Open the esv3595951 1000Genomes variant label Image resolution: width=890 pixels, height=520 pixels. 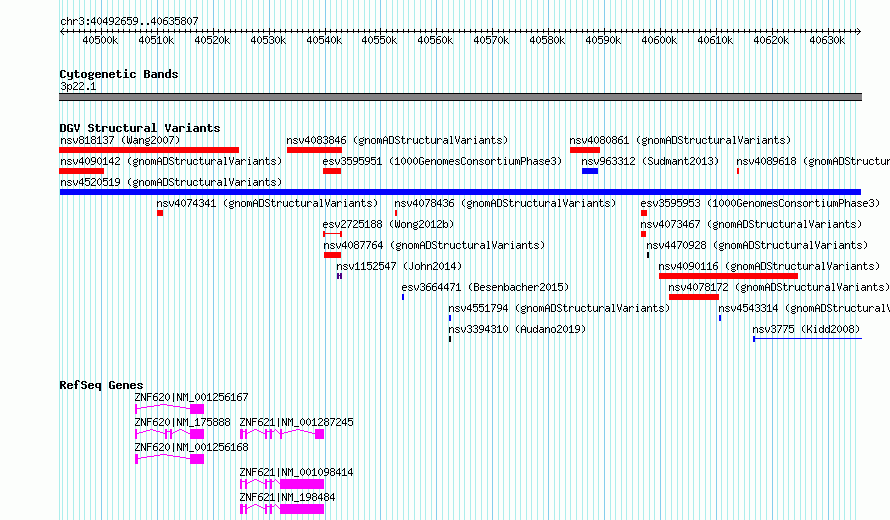(442, 161)
